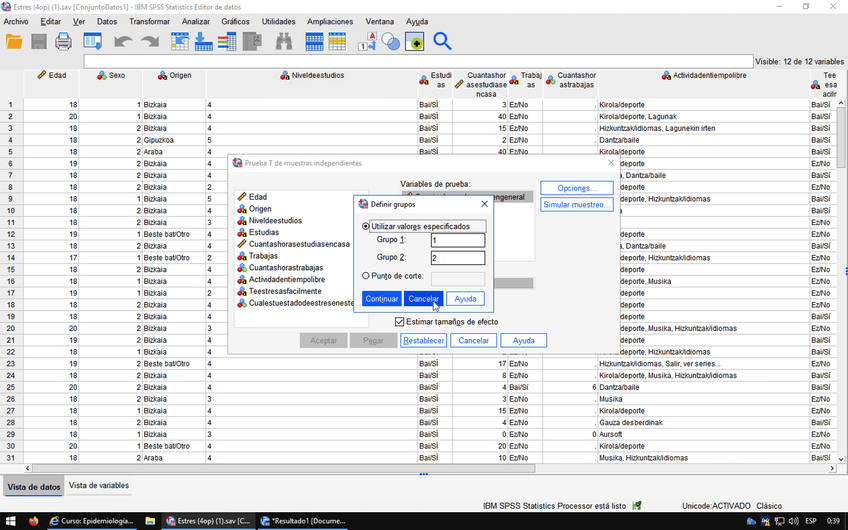The image size is (848, 530).
Task: Click the Undo arrow icon
Action: pyautogui.click(x=122, y=42)
